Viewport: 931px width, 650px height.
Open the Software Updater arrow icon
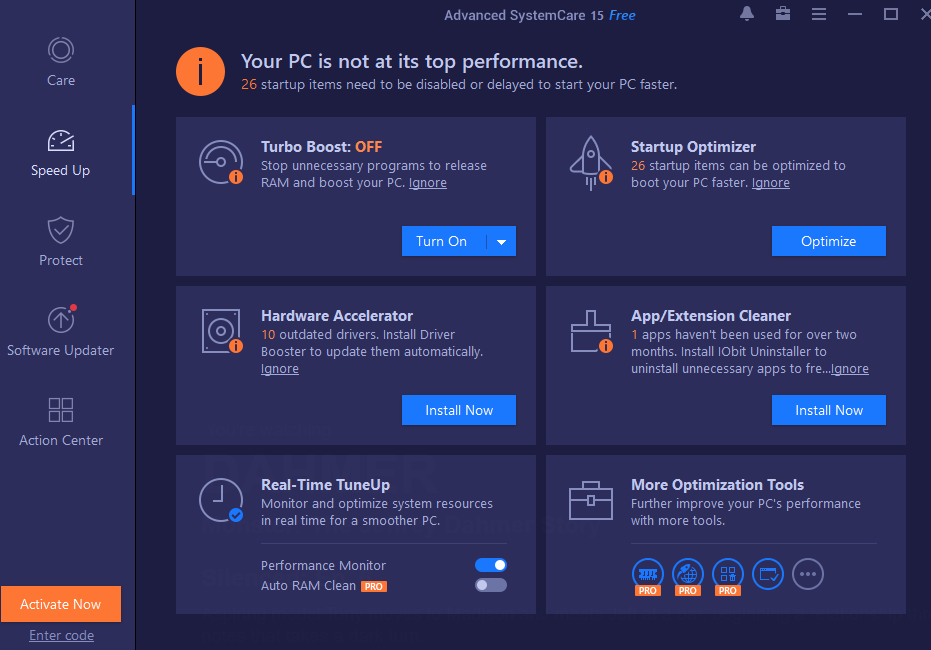(61, 319)
